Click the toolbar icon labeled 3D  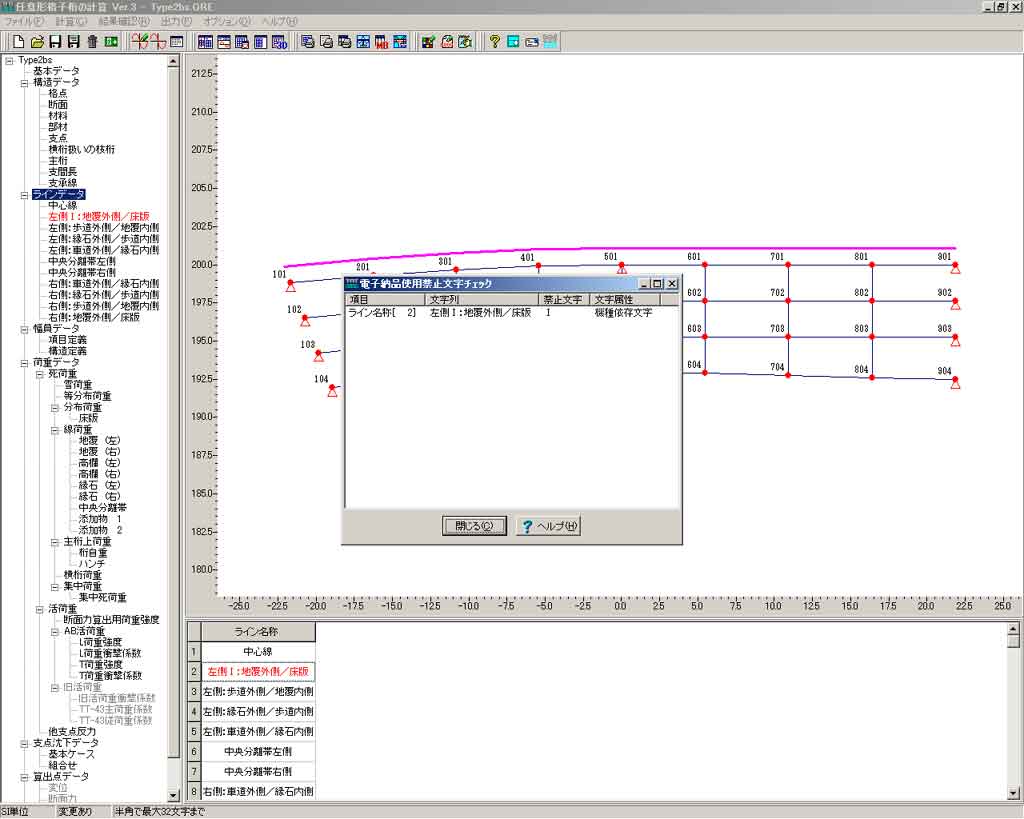[281, 42]
